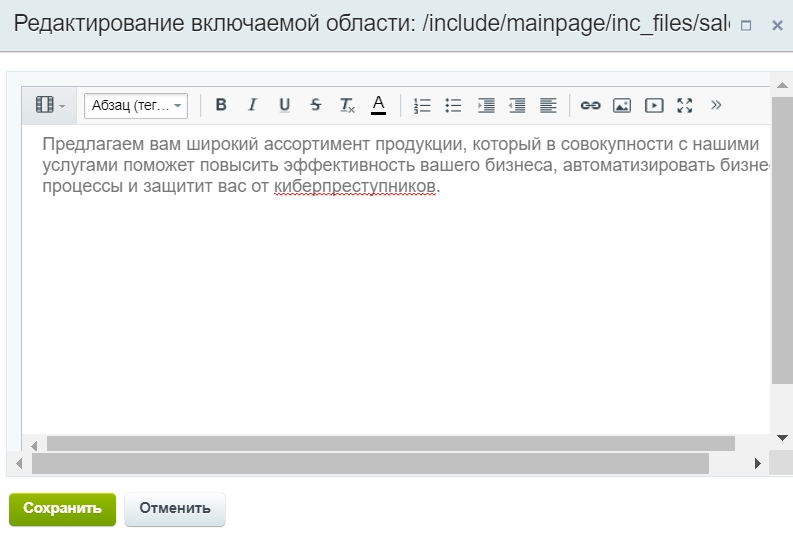Viewport: 793px width, 539px height.
Task: Click the word Предлагаем in the text
Action: pyautogui.click(x=93, y=144)
